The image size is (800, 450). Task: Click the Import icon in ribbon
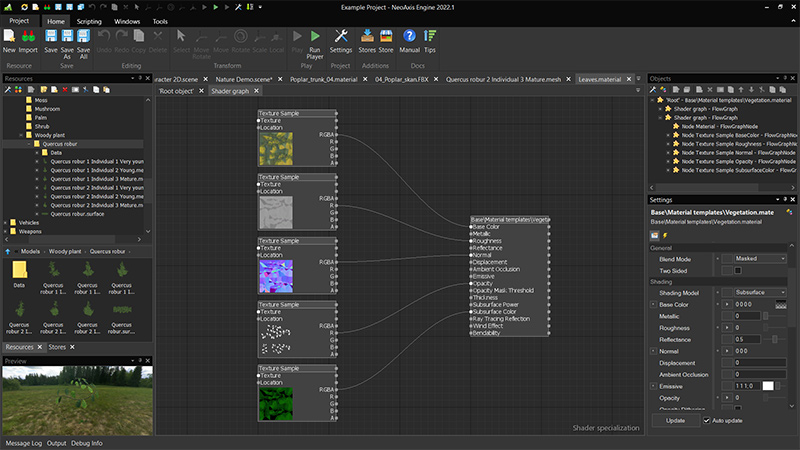pos(28,36)
